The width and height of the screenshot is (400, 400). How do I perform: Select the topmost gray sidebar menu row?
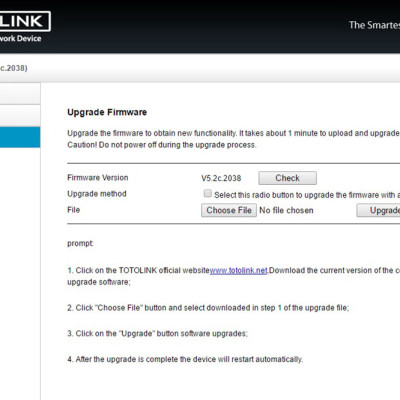tap(20, 94)
